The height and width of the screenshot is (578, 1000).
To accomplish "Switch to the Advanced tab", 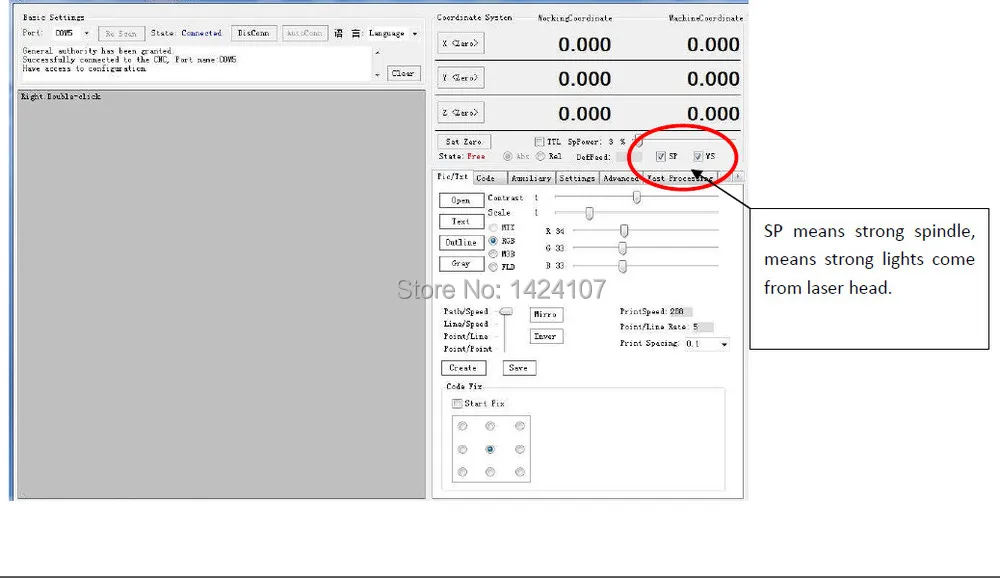I will pos(621,179).
